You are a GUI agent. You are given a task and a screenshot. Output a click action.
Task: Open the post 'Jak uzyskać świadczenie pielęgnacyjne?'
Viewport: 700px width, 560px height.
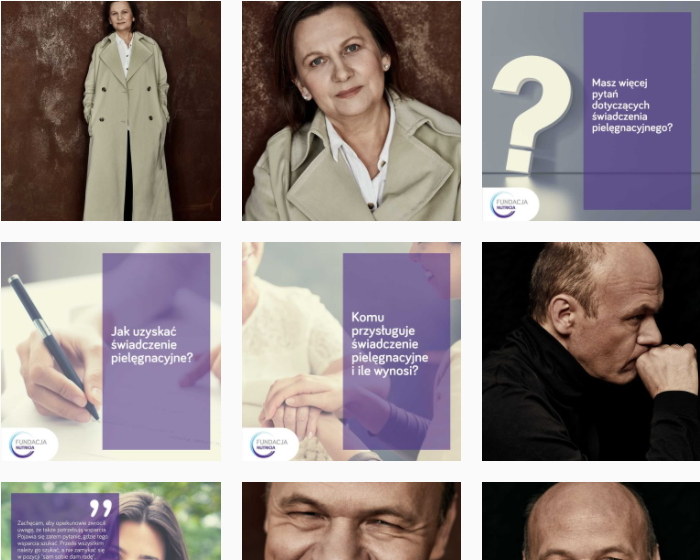111,351
